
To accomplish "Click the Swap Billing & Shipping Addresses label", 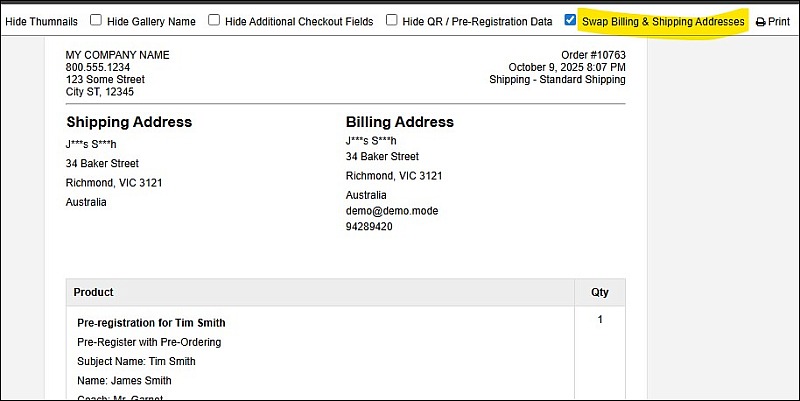I will (663, 21).
